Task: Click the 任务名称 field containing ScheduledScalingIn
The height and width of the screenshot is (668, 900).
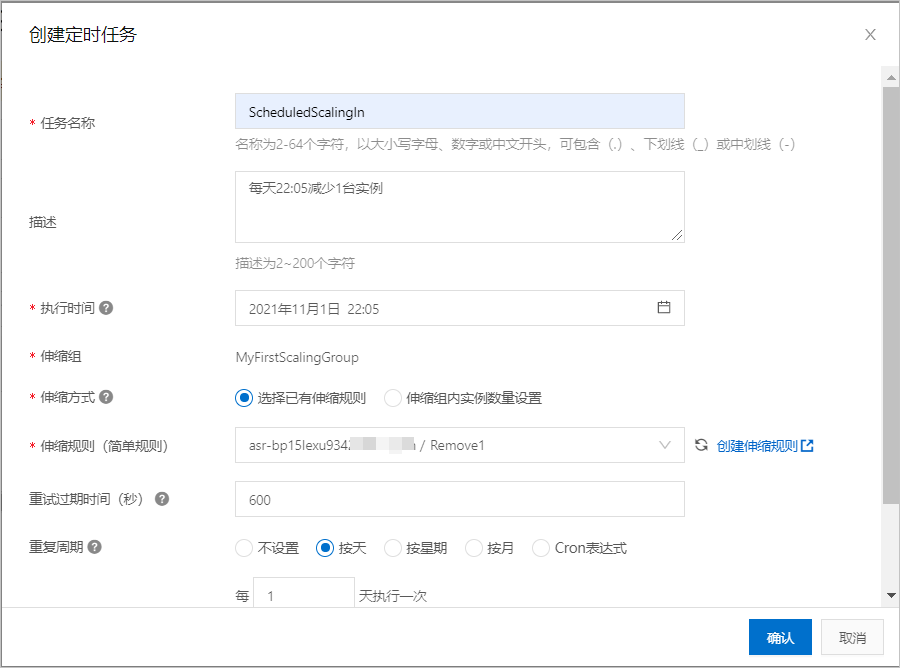Action: [x=460, y=111]
